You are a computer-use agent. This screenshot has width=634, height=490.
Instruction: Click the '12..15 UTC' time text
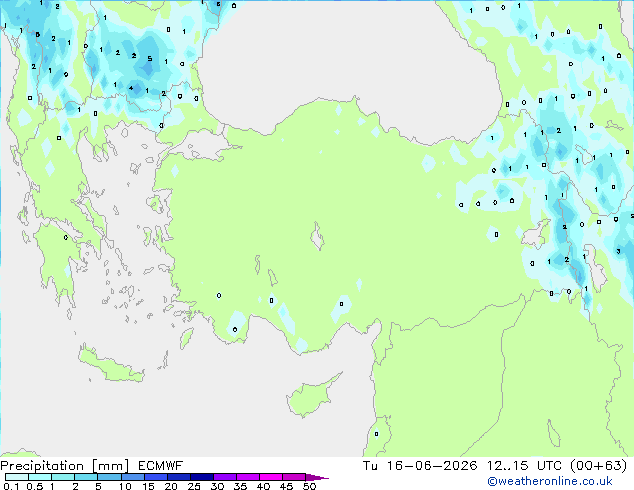point(524,466)
